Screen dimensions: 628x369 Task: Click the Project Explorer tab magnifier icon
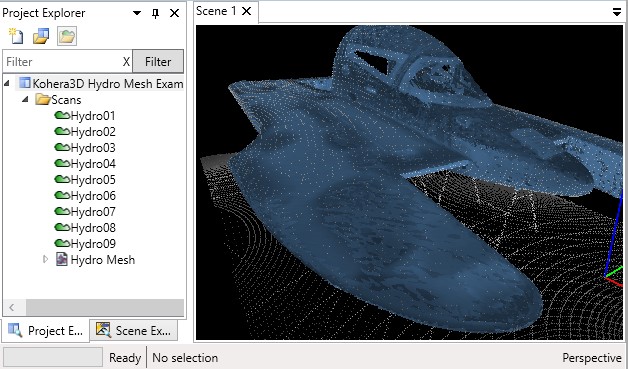tap(15, 331)
